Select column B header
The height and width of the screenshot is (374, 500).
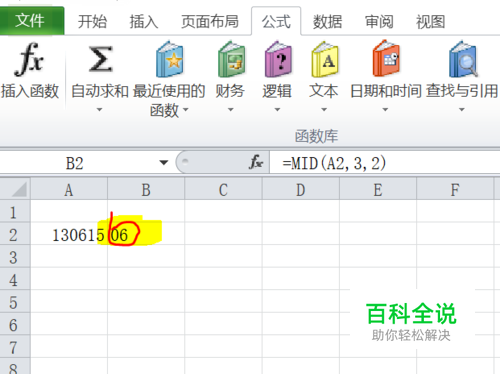click(146, 190)
